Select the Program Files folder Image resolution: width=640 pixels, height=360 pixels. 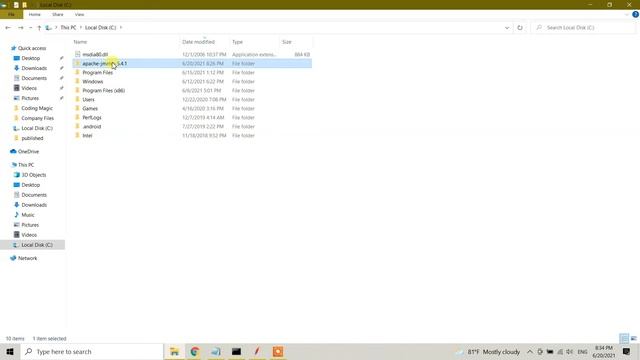98,72
